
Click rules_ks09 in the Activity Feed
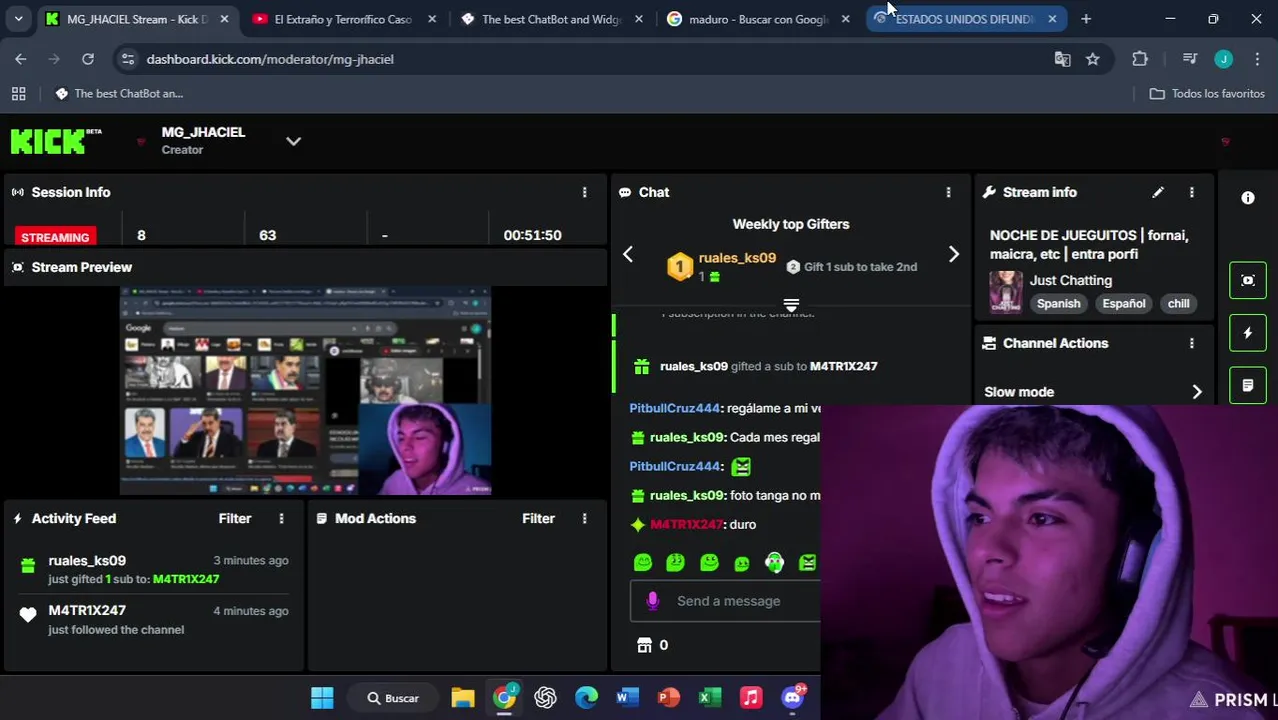(87, 560)
